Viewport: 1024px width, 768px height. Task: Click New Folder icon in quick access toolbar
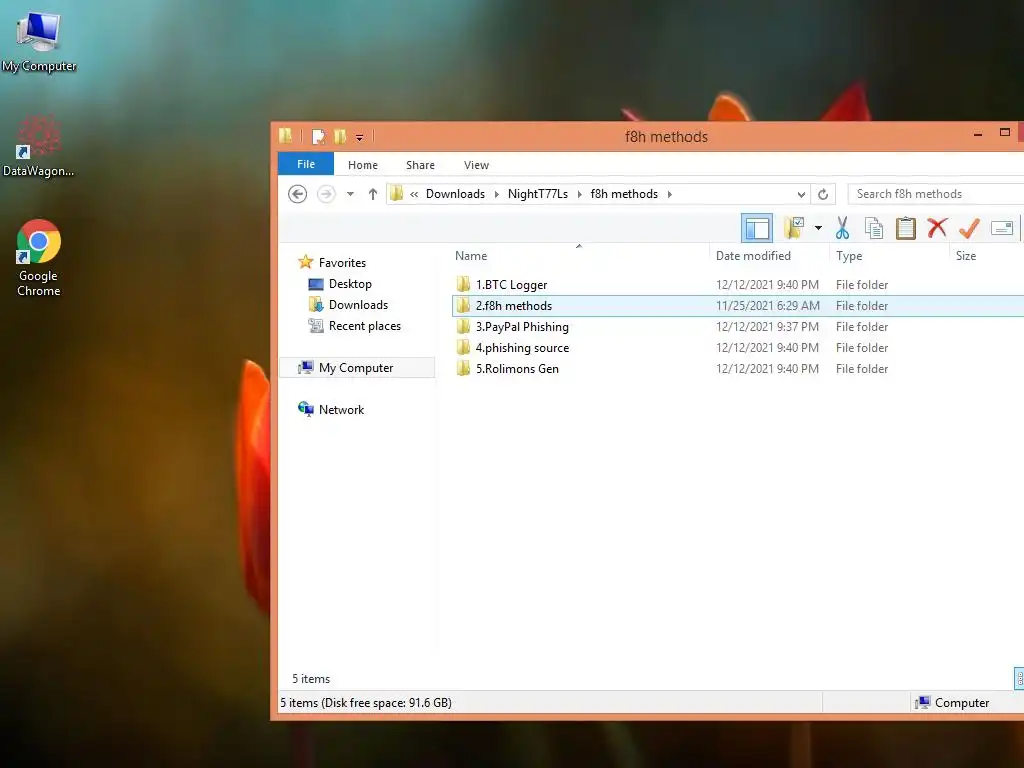pyautogui.click(x=340, y=136)
